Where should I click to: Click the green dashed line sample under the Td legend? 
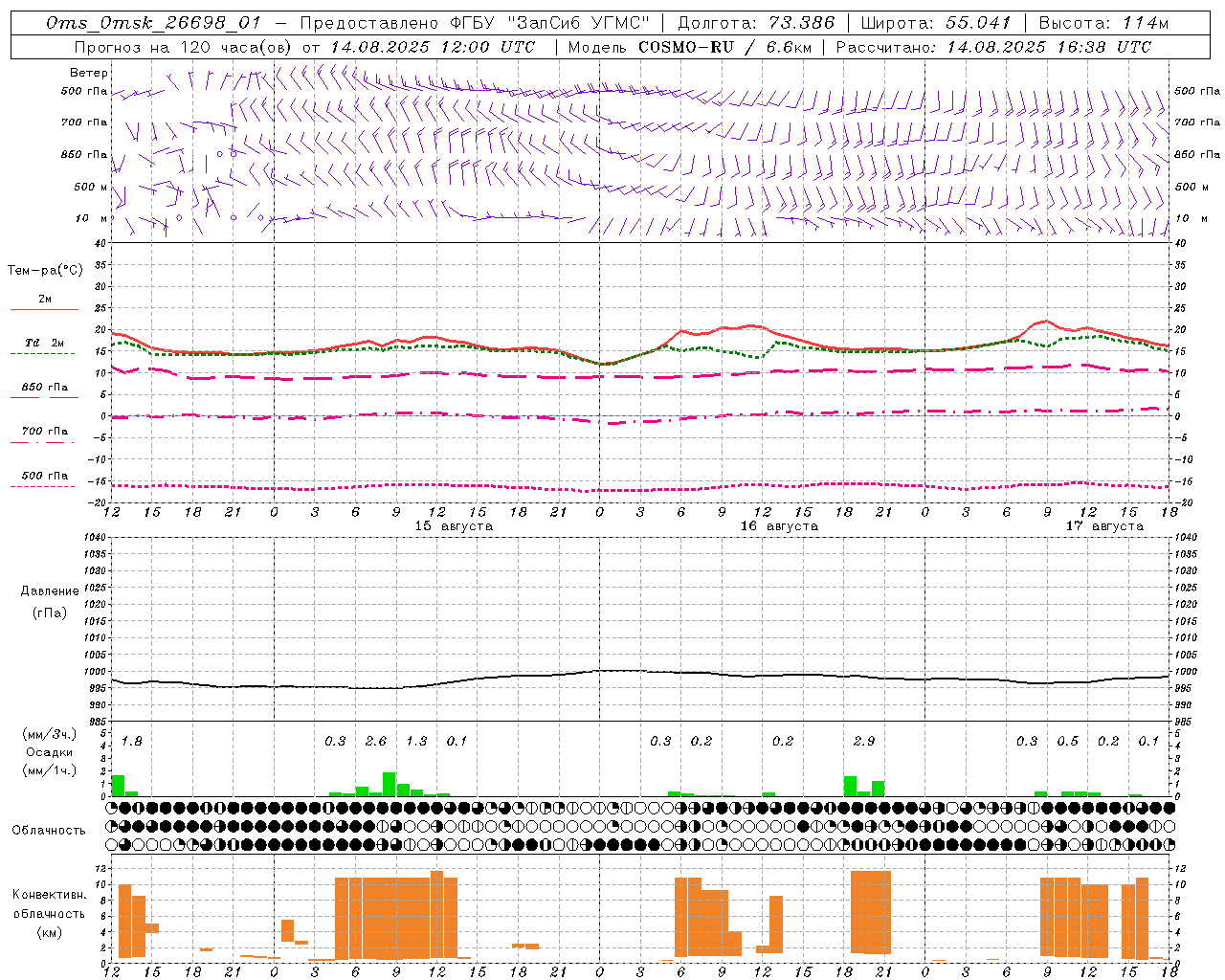click(x=43, y=353)
